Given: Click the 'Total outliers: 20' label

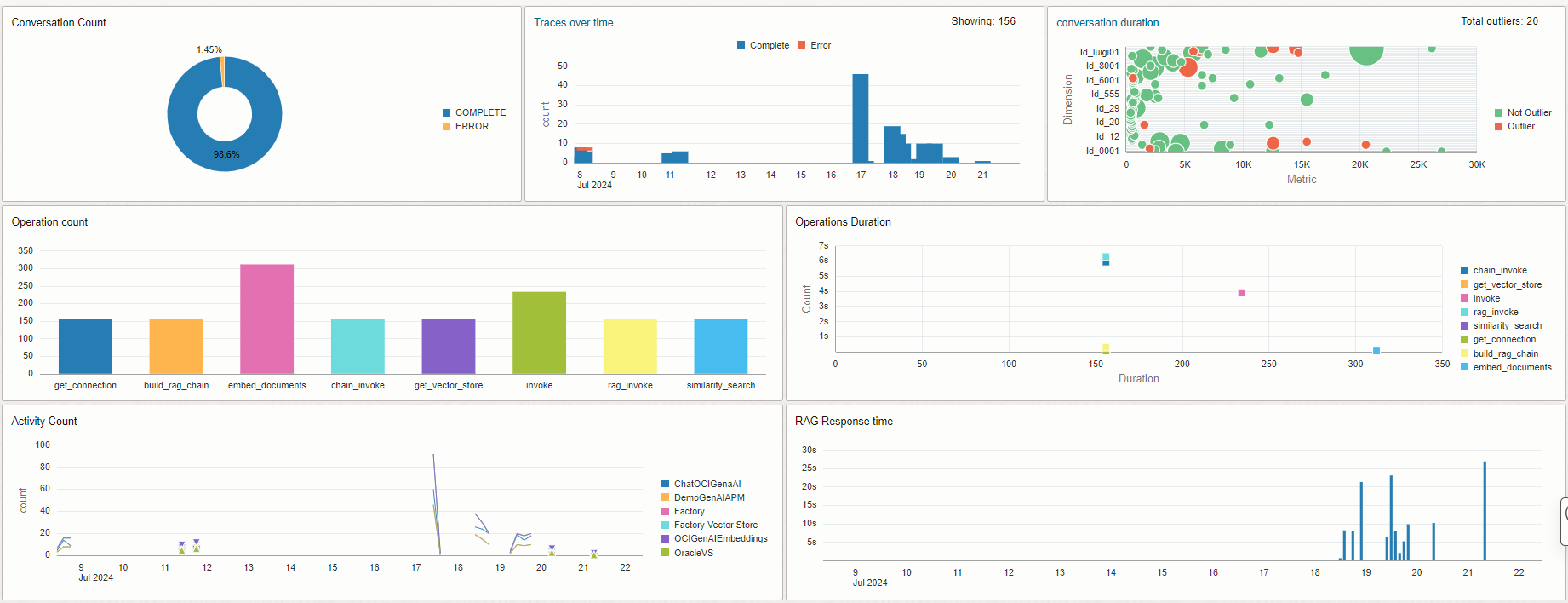Looking at the screenshot, I should [1499, 21].
